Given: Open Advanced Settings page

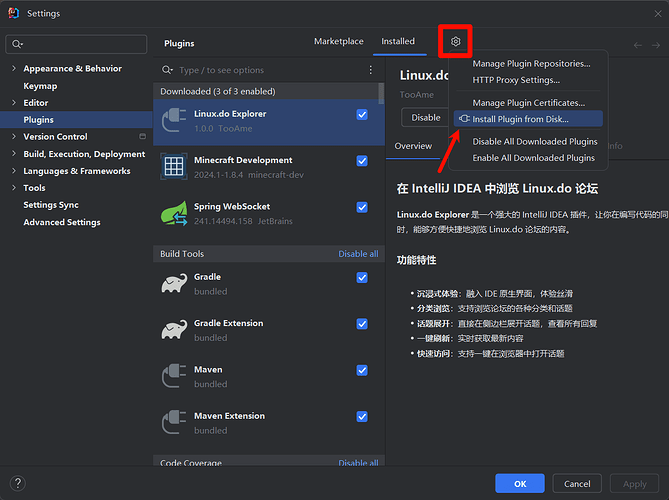Looking at the screenshot, I should 62,222.
